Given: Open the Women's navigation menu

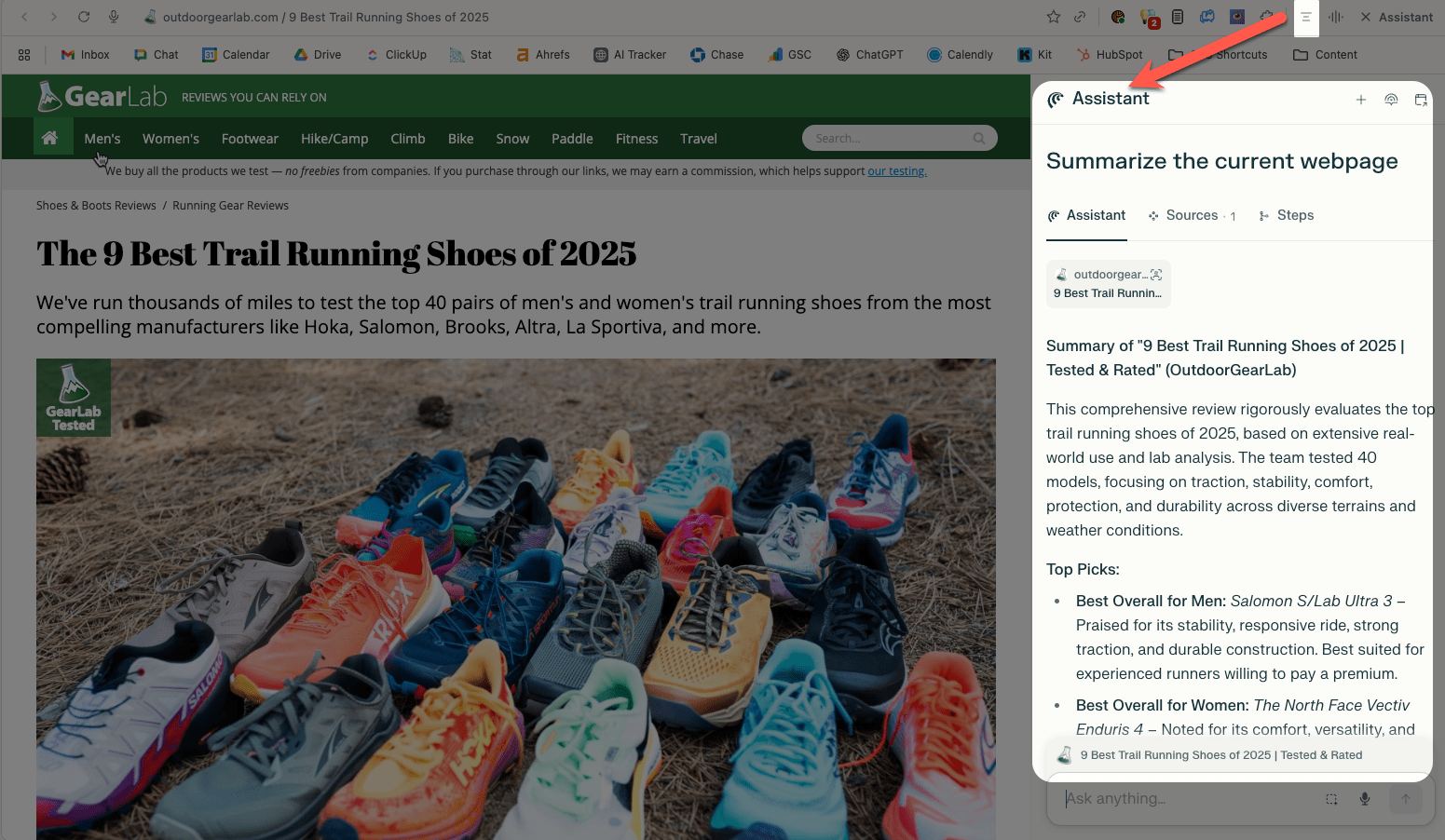Looking at the screenshot, I should tap(170, 139).
